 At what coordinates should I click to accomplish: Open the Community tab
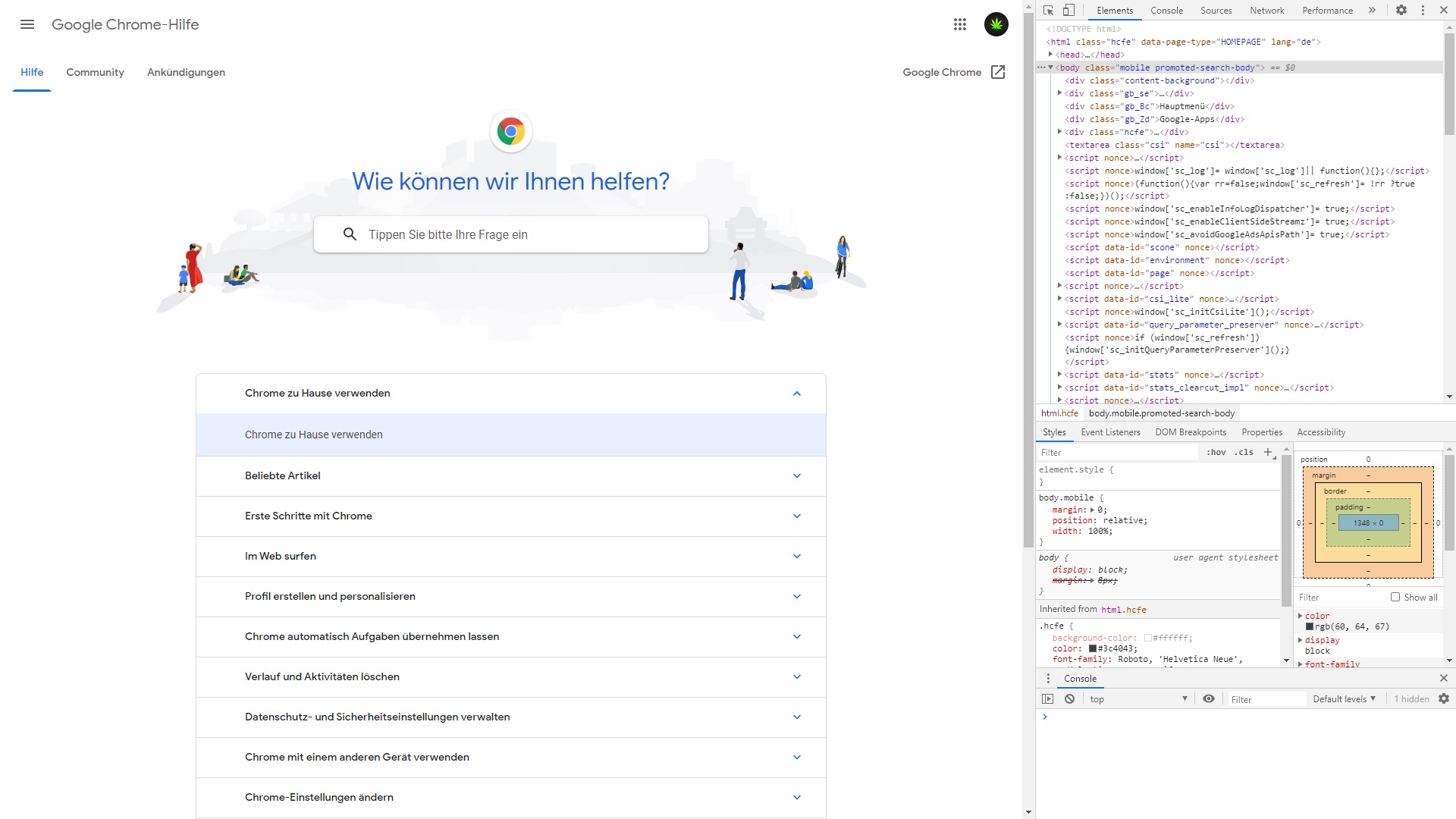pyautogui.click(x=95, y=72)
